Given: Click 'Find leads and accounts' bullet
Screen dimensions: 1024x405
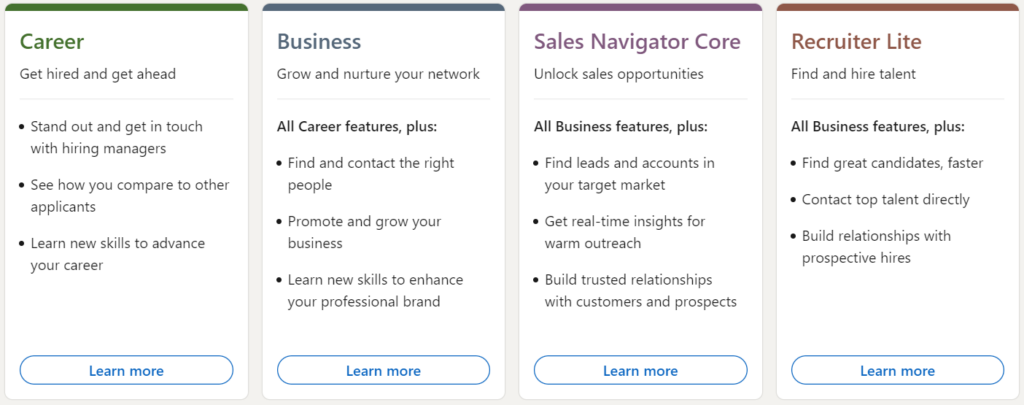Looking at the screenshot, I should coord(629,173).
